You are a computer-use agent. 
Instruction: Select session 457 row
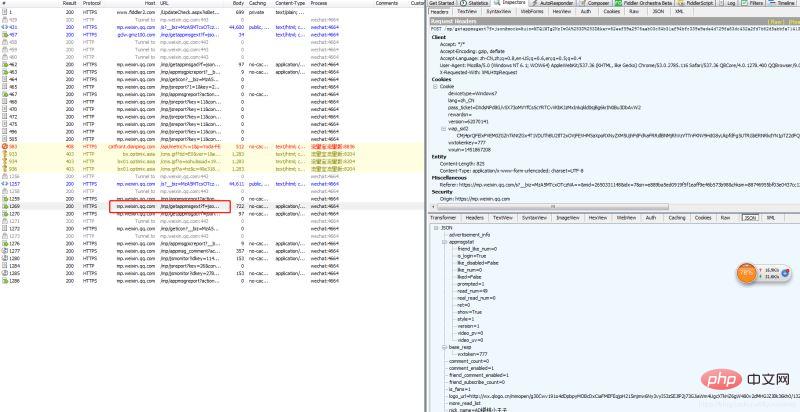[x=212, y=35]
